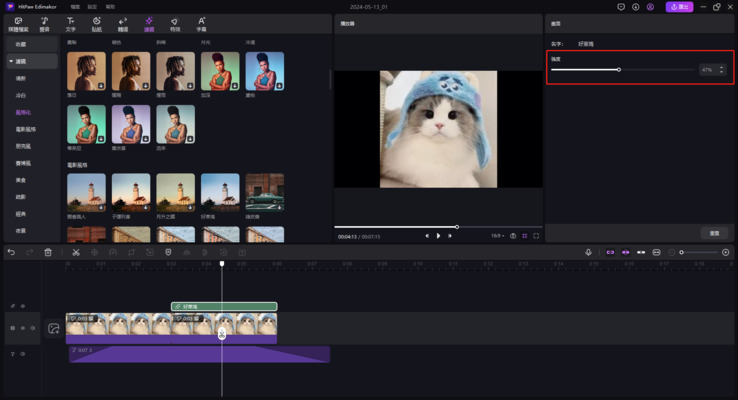Click the purple Export (匯出) button
The image size is (738, 400).
click(x=679, y=7)
